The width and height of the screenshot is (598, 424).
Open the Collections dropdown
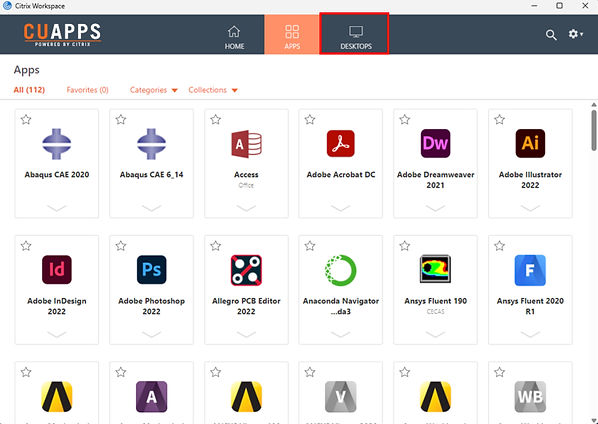(x=213, y=90)
